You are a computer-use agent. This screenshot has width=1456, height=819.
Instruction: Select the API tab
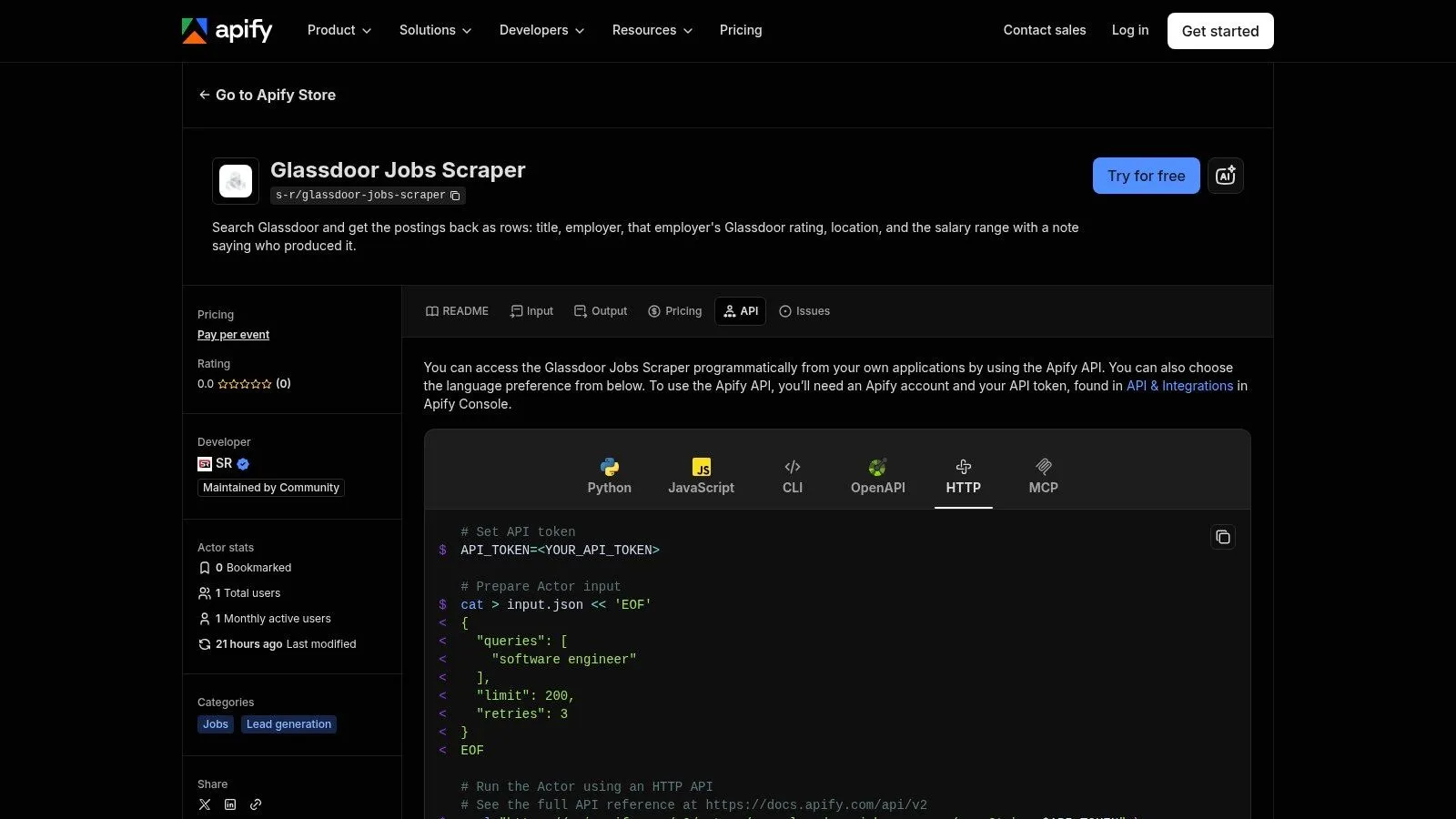coord(740,311)
